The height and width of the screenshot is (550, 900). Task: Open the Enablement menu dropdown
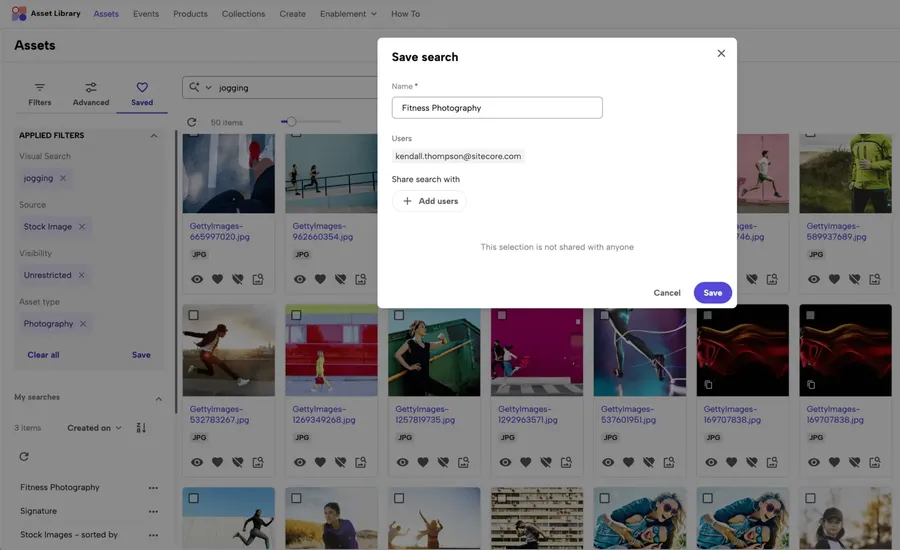click(x=348, y=14)
